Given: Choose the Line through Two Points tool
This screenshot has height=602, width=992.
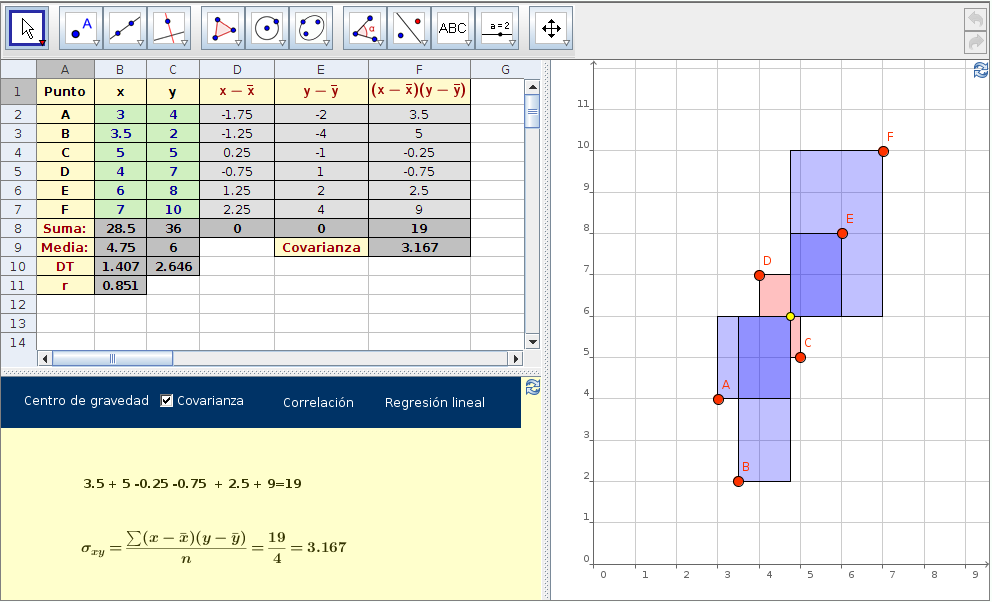Looking at the screenshot, I should click(125, 28).
